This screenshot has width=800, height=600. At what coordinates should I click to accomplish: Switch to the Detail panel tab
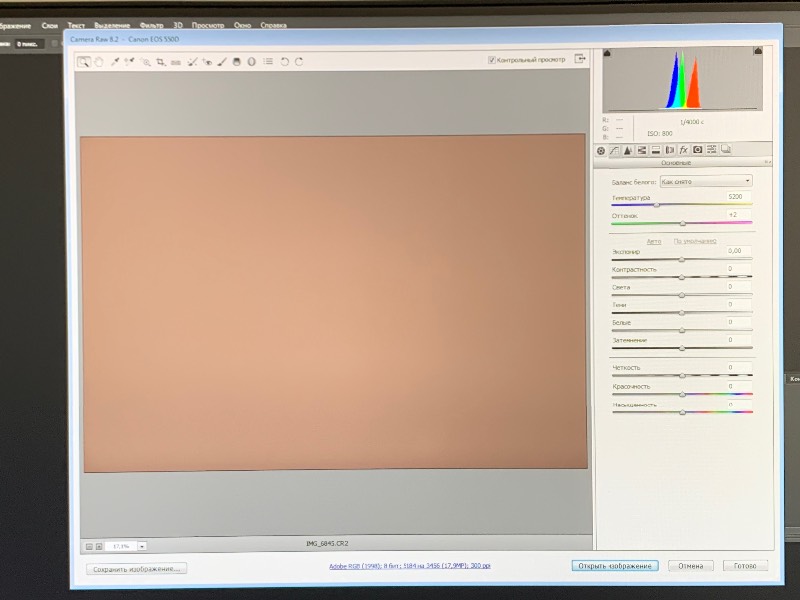[628, 151]
